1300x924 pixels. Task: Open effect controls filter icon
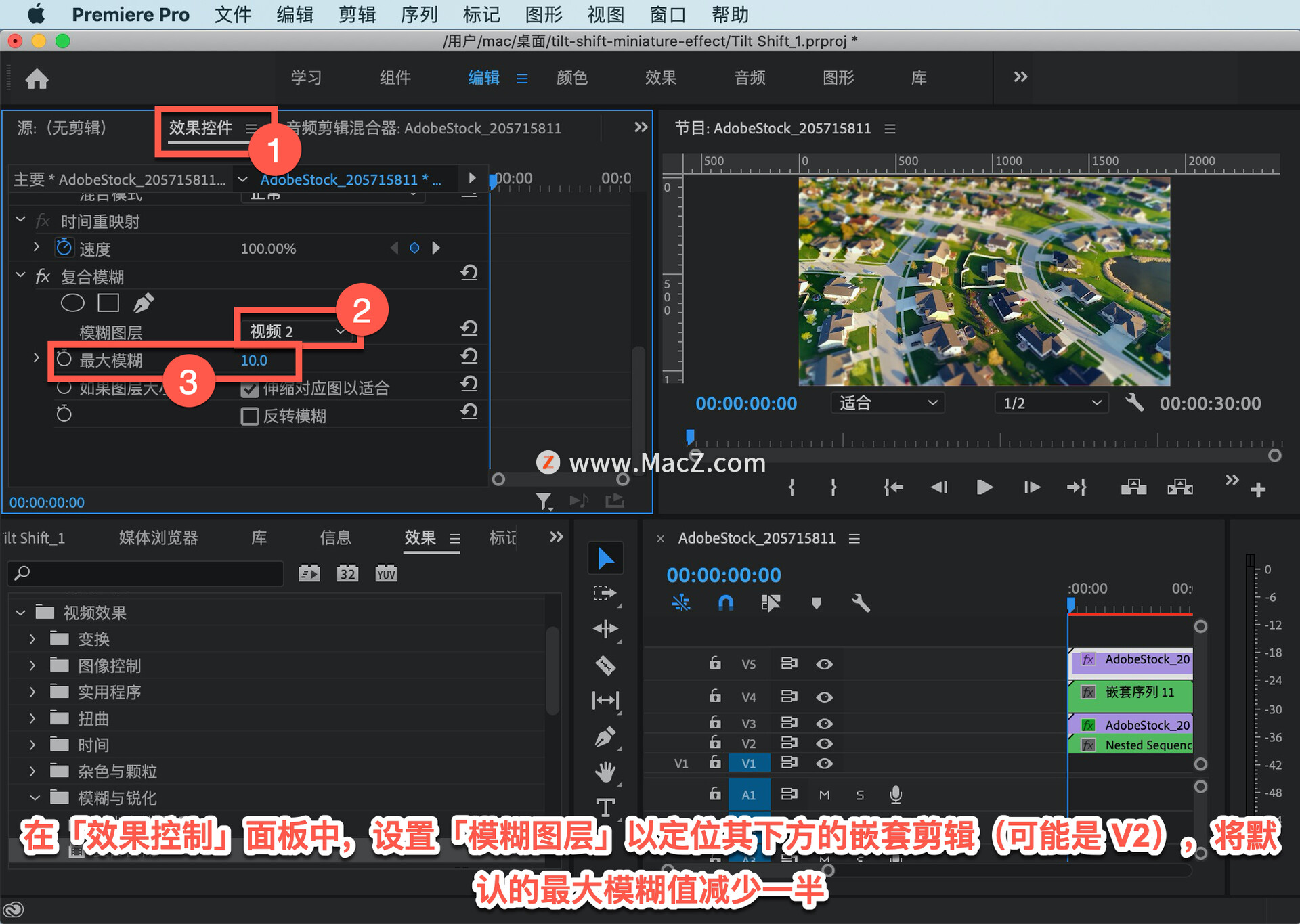click(544, 501)
